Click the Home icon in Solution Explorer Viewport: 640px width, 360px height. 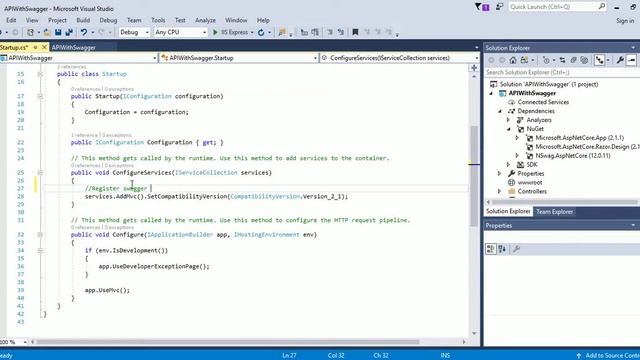coord(513,60)
